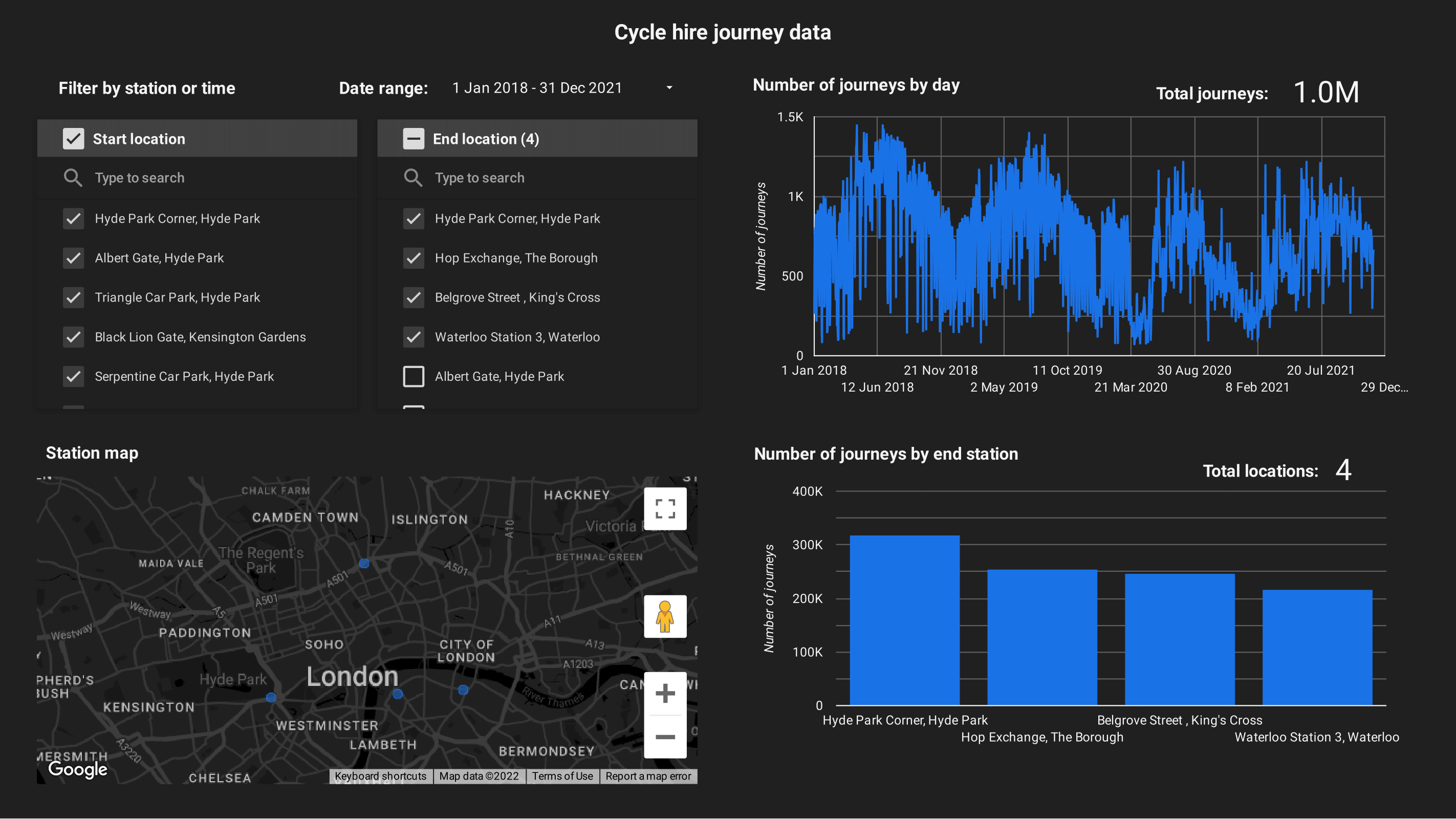Collapse the End location filter list
Viewport: 1456px width, 819px height.
414,139
